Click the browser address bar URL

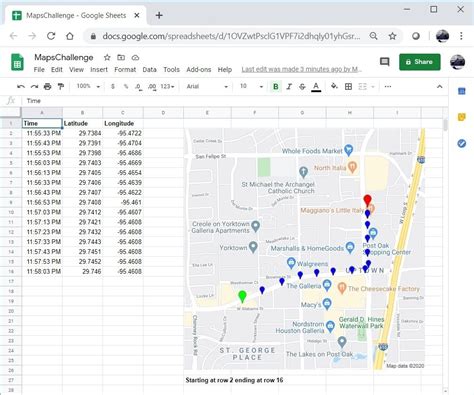coord(231,36)
